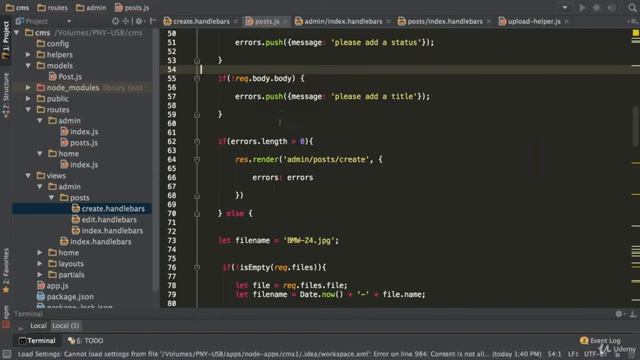Toggle fold marker at line 62
Image resolution: width=640 pixels, height=360 pixels.
pos(197,142)
